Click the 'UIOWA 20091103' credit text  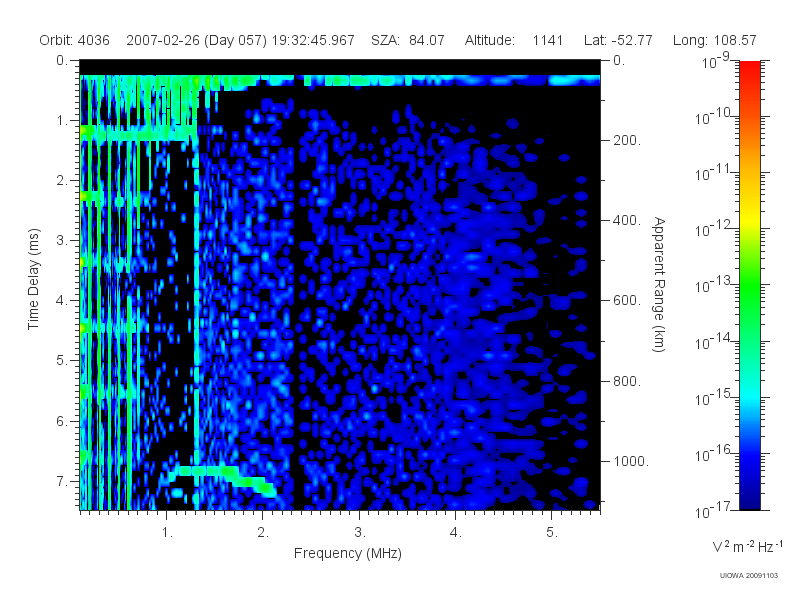coord(748,576)
